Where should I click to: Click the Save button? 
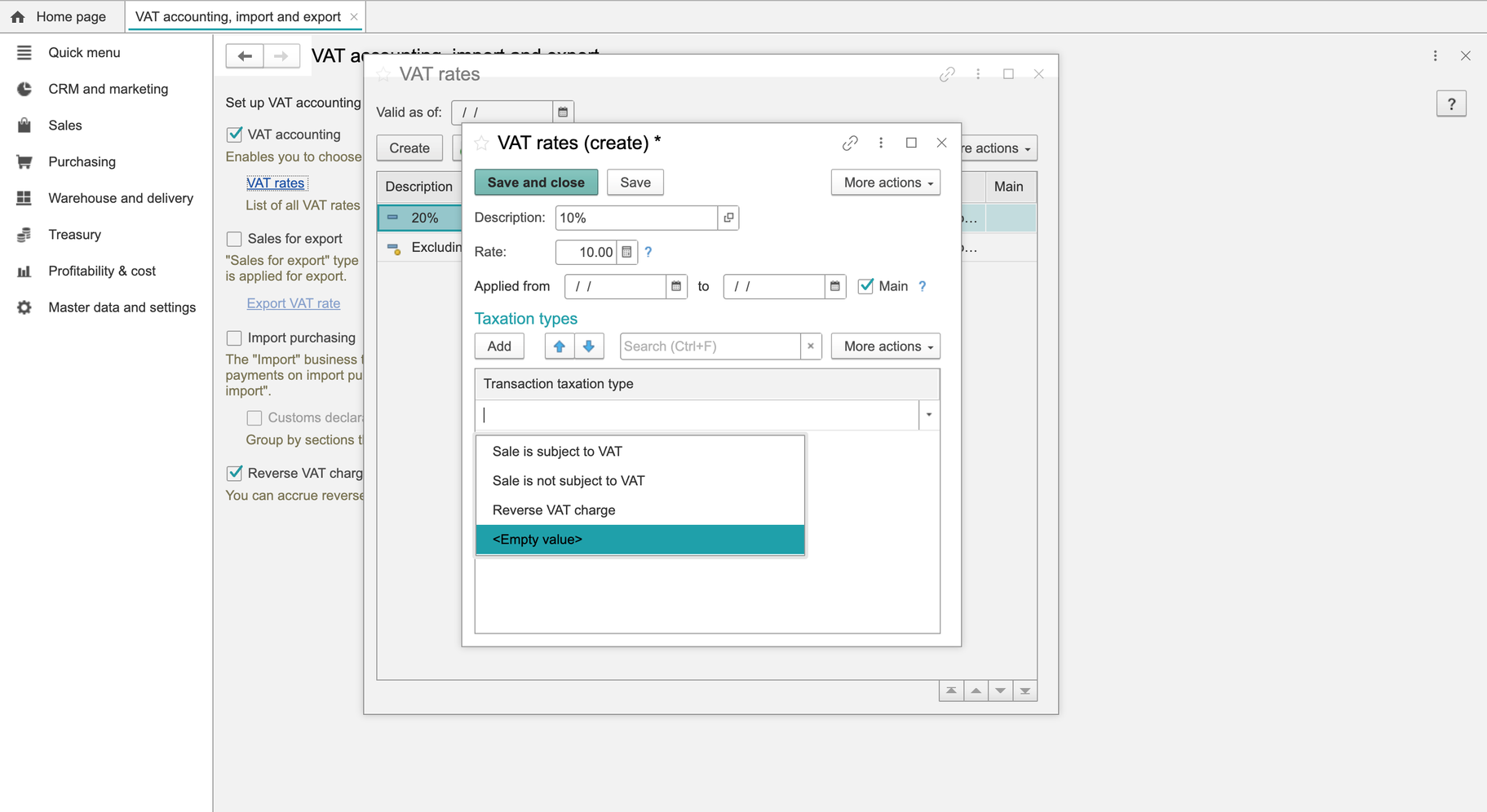[635, 183]
